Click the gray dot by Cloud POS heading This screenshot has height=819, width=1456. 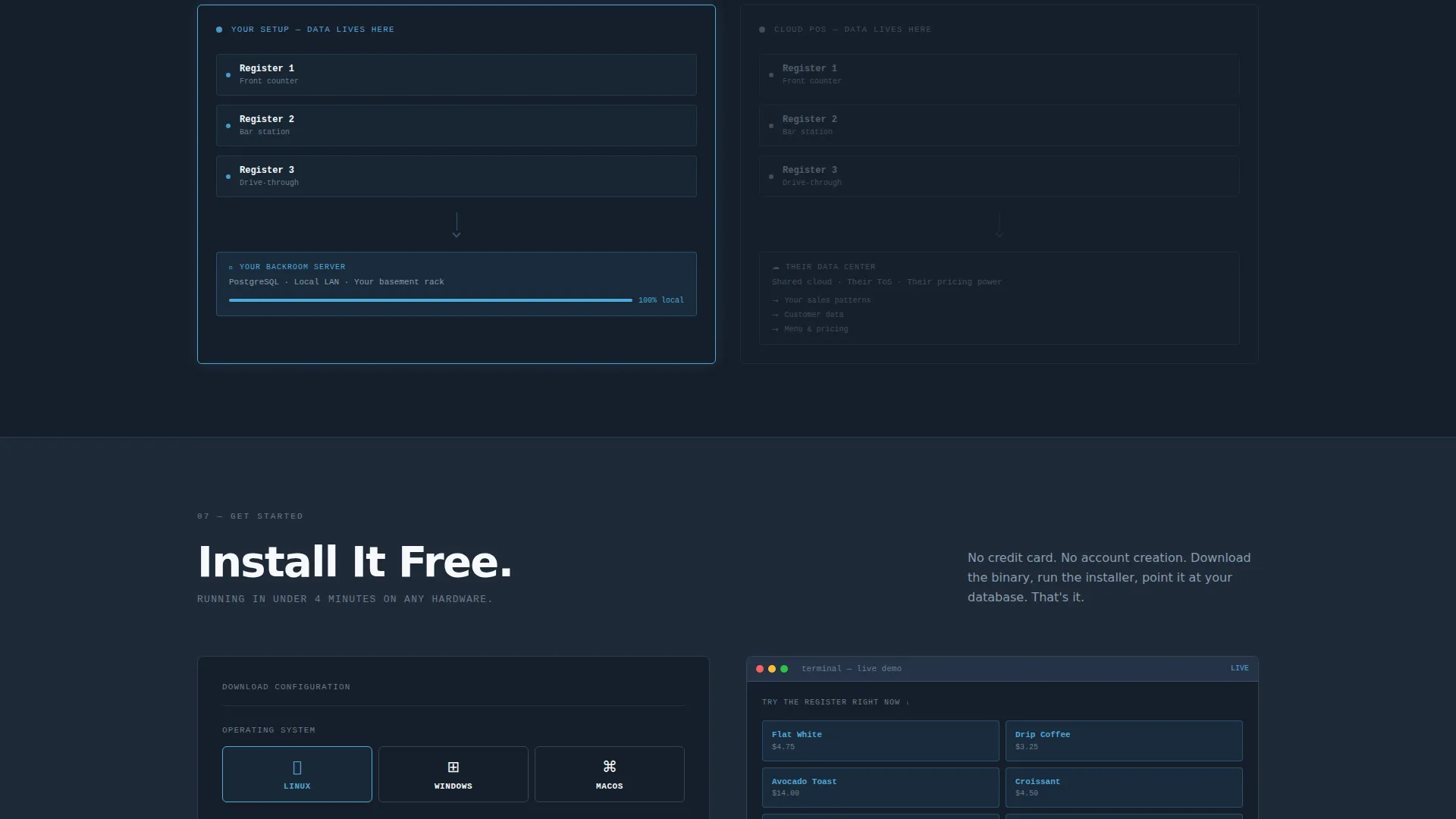pyautogui.click(x=762, y=30)
